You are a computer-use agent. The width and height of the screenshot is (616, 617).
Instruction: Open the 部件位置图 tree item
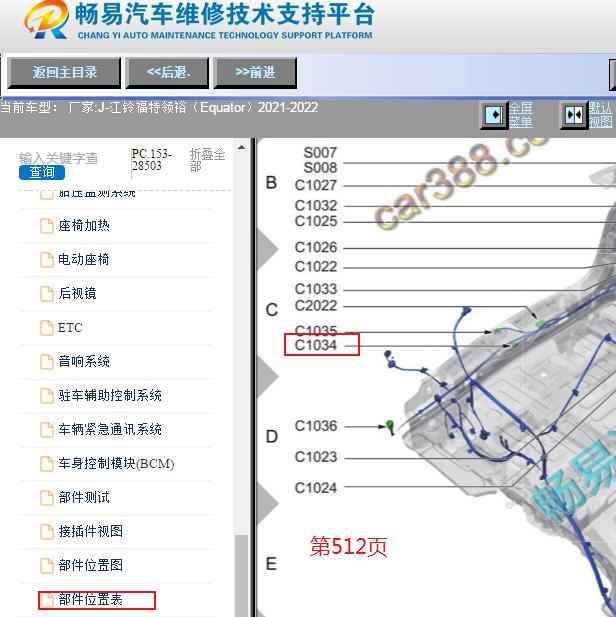(x=91, y=565)
